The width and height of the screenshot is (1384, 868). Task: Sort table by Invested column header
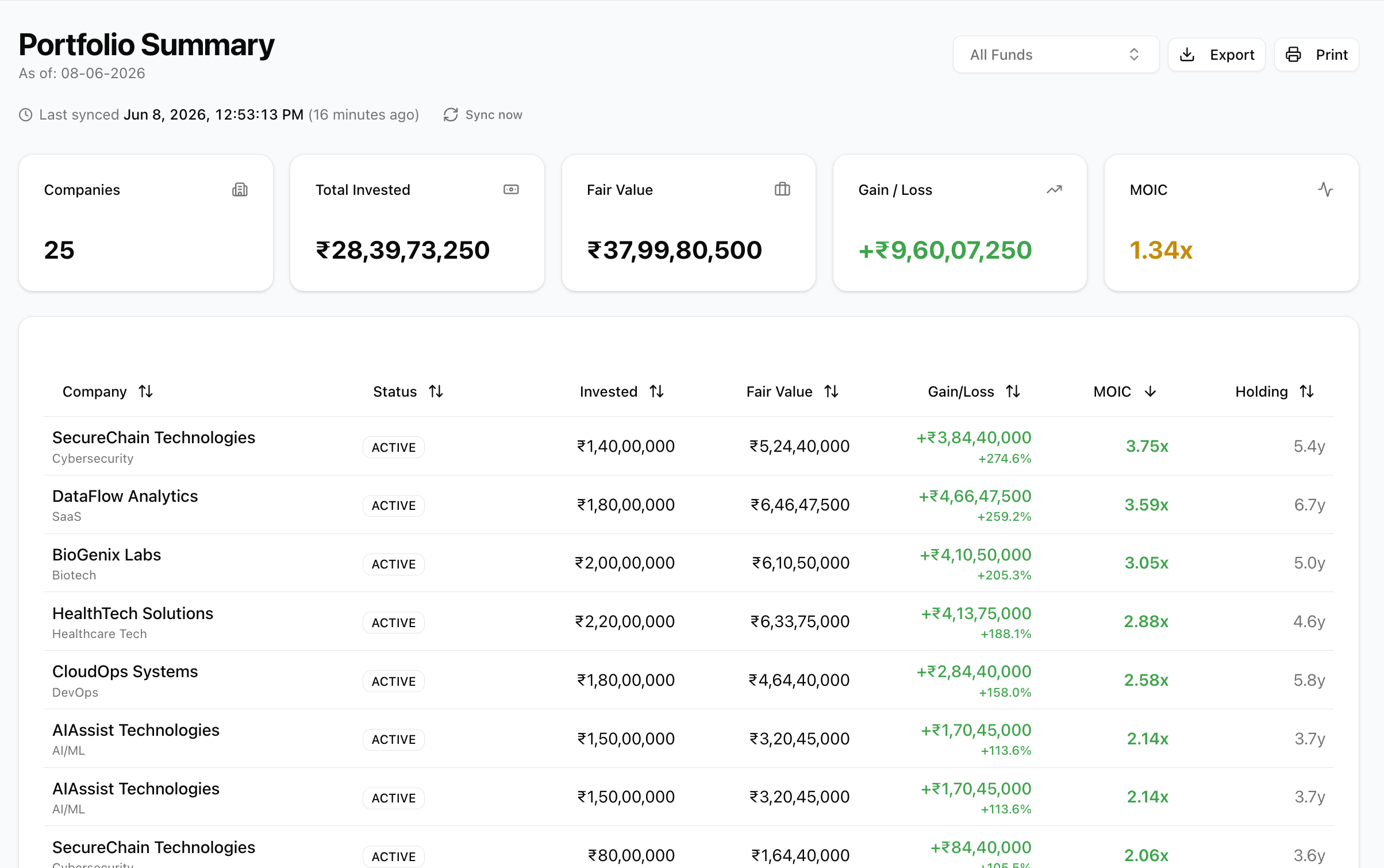tap(622, 391)
